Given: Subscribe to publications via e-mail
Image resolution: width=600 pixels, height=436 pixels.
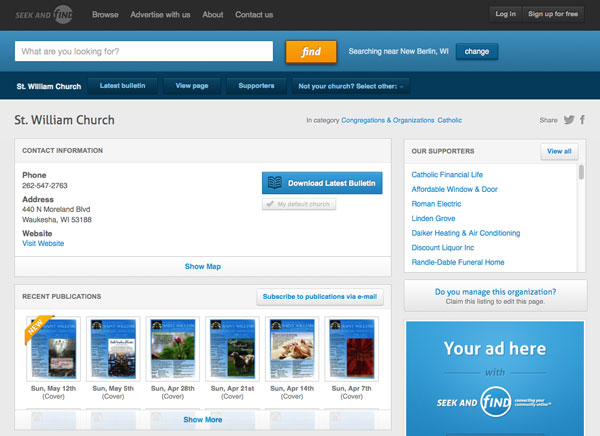Looking at the screenshot, I should (320, 297).
